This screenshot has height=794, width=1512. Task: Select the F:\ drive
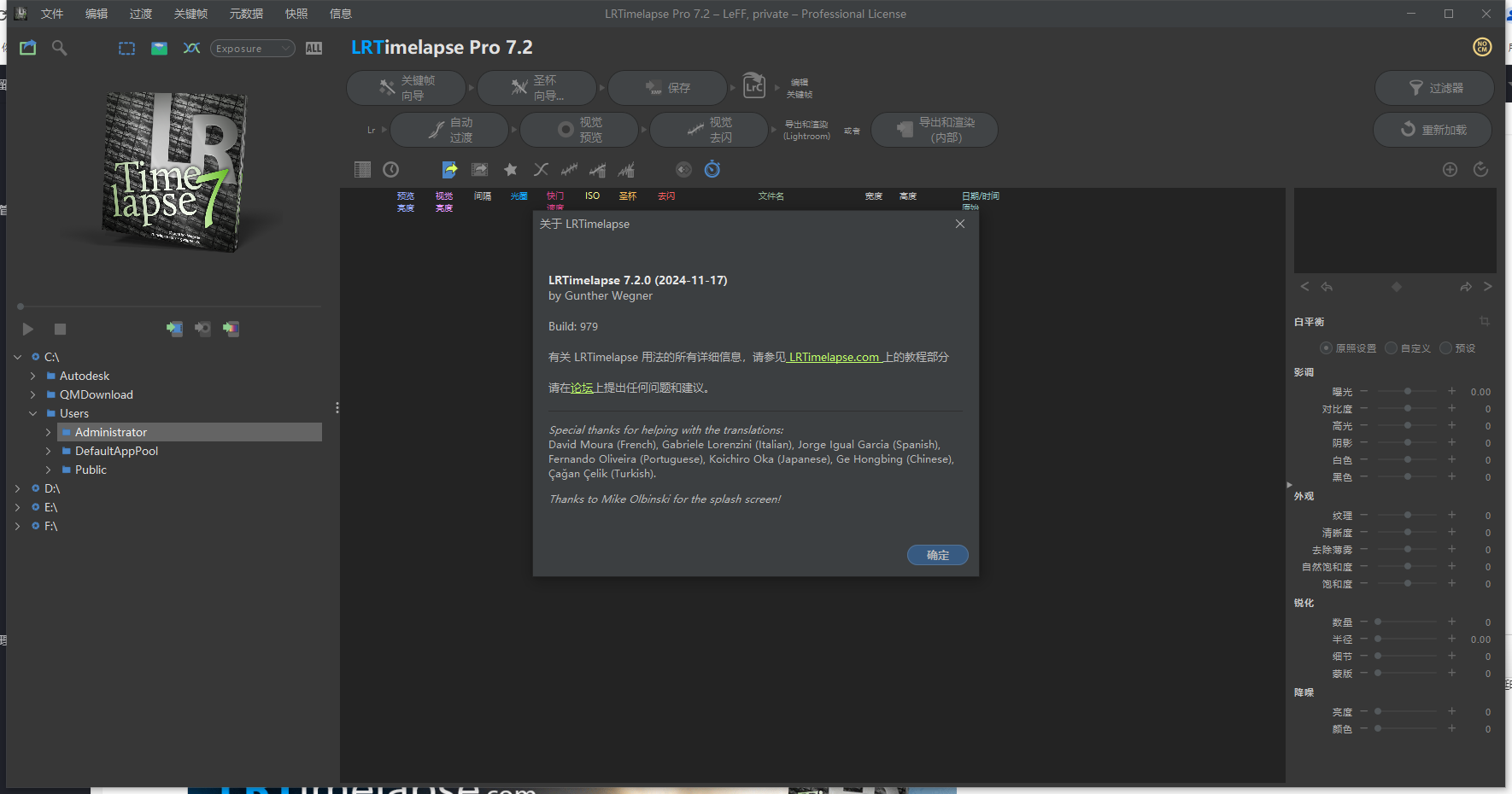coord(50,526)
